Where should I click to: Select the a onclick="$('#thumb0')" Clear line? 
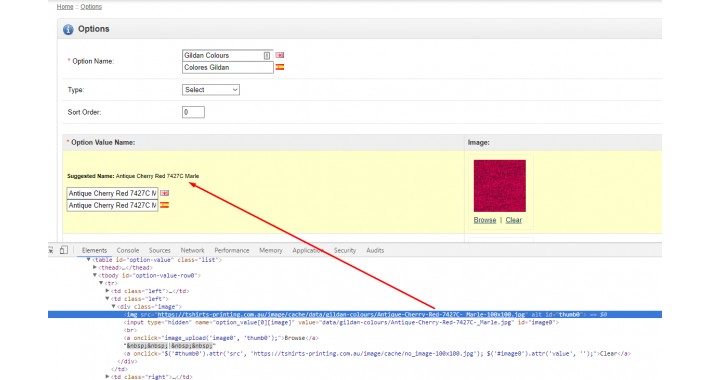click(x=377, y=353)
